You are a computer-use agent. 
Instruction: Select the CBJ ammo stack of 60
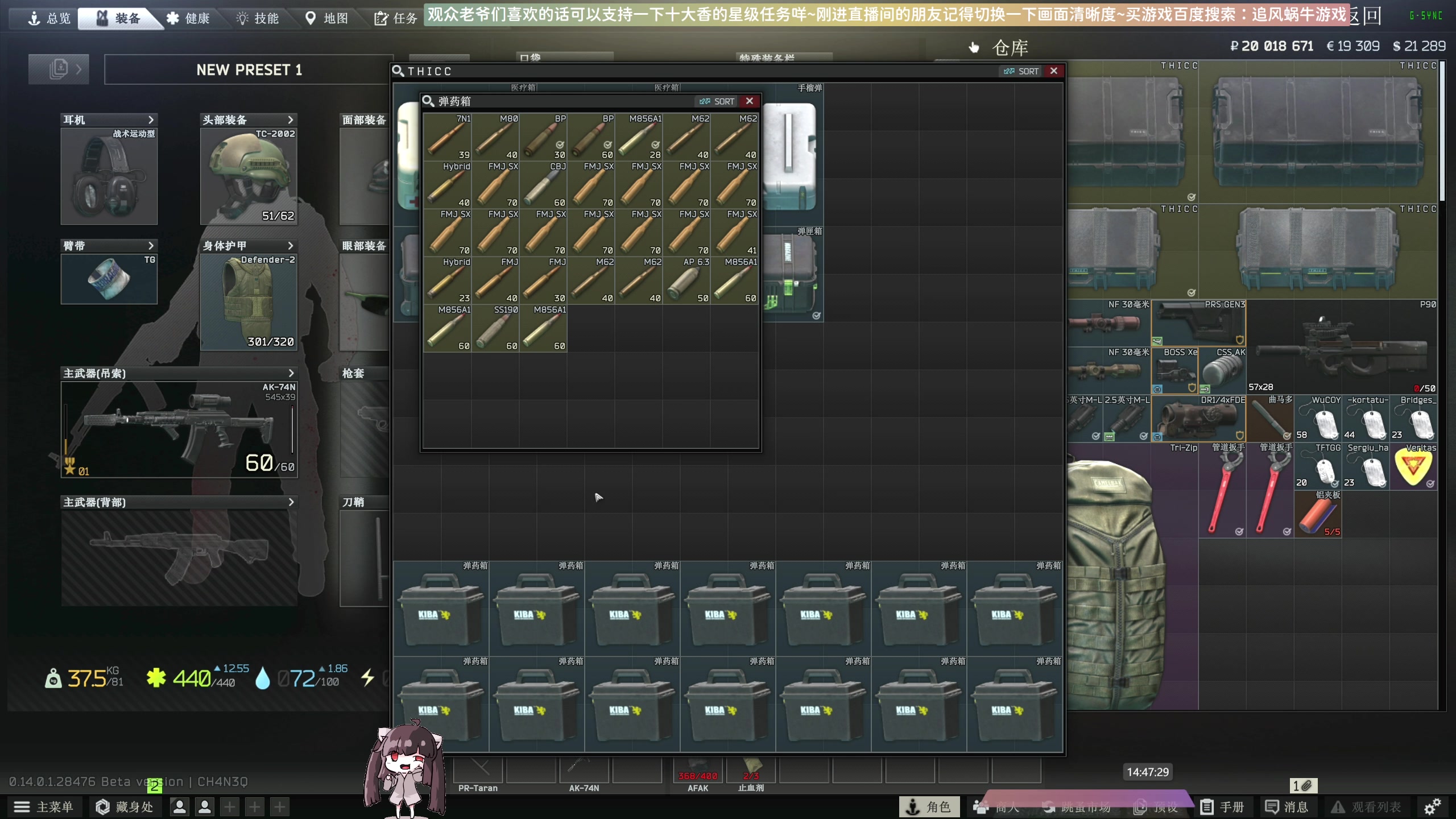(543, 185)
